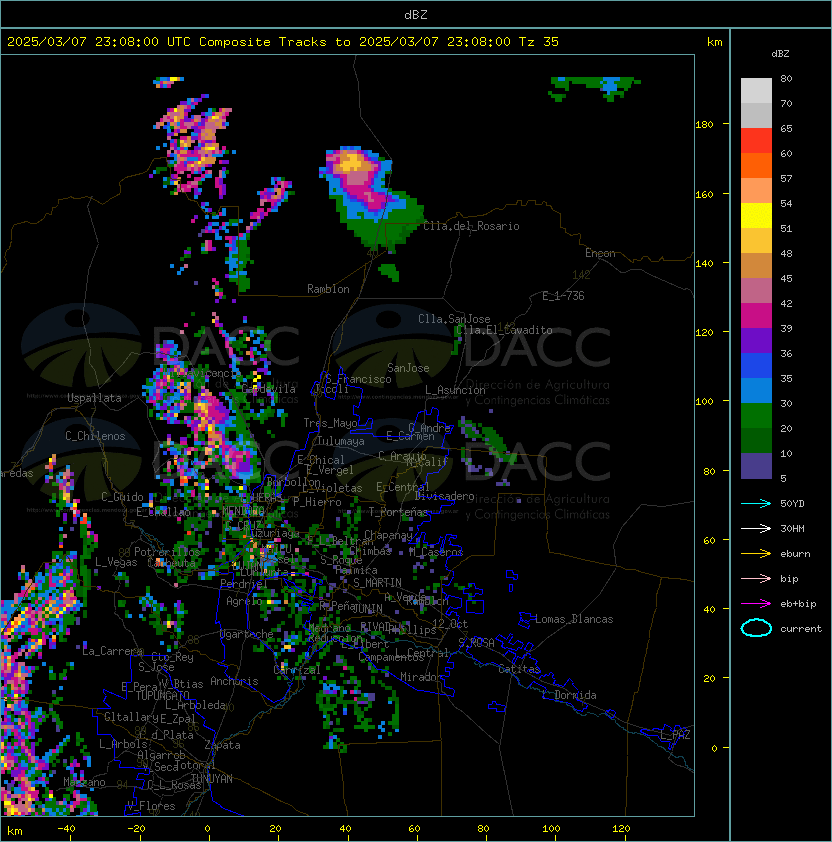The height and width of the screenshot is (842, 832).
Task: Click the 'S_MARTIN' map label
Action: [377, 583]
